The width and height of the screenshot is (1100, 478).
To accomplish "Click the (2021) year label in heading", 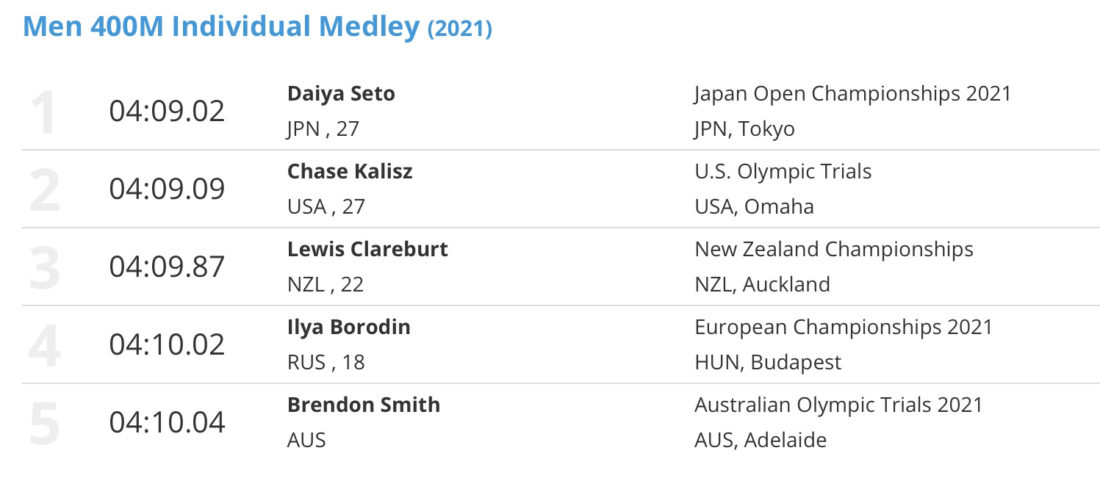I will tap(460, 29).
